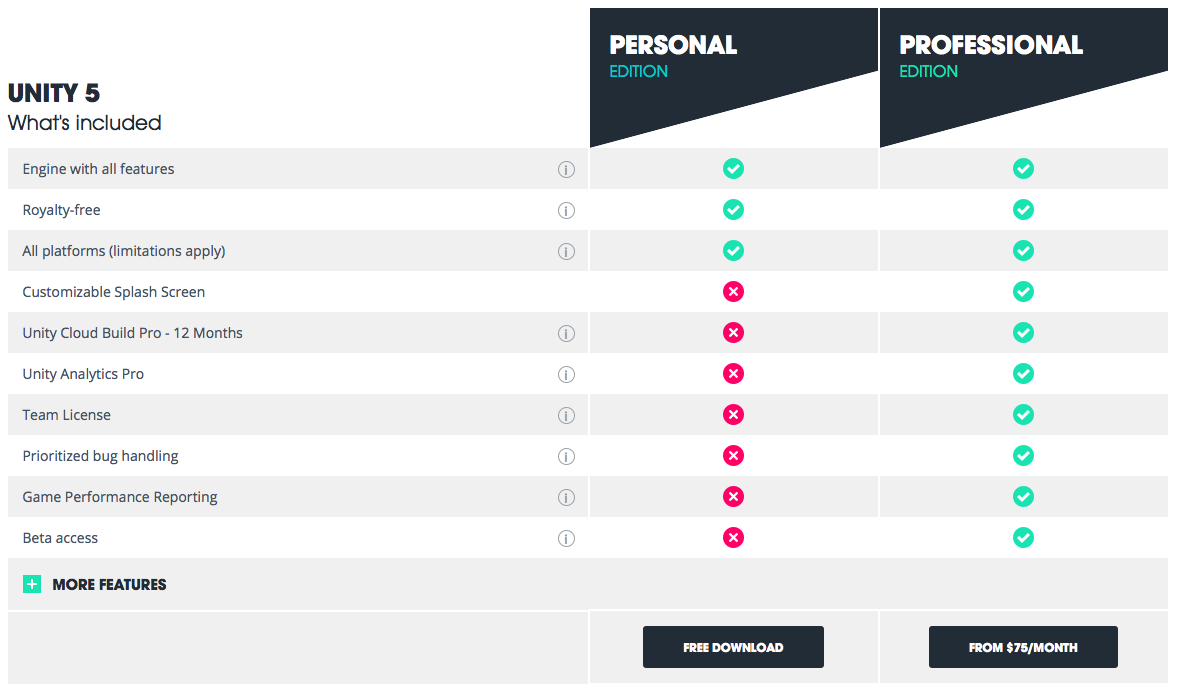The height and width of the screenshot is (691, 1178).
Task: Click the FROM $75/MONTH button
Action: [1023, 647]
